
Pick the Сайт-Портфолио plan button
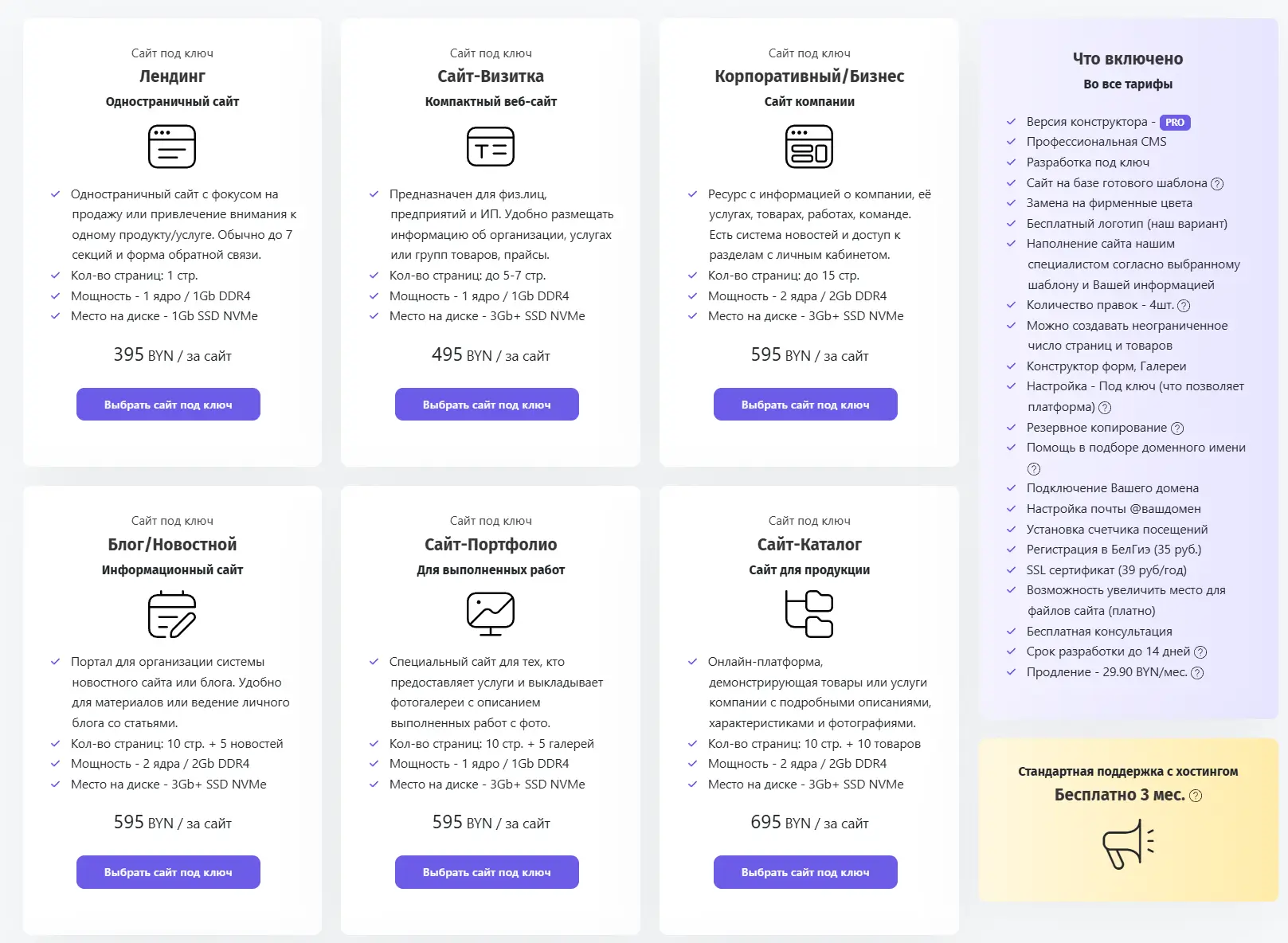(x=487, y=872)
